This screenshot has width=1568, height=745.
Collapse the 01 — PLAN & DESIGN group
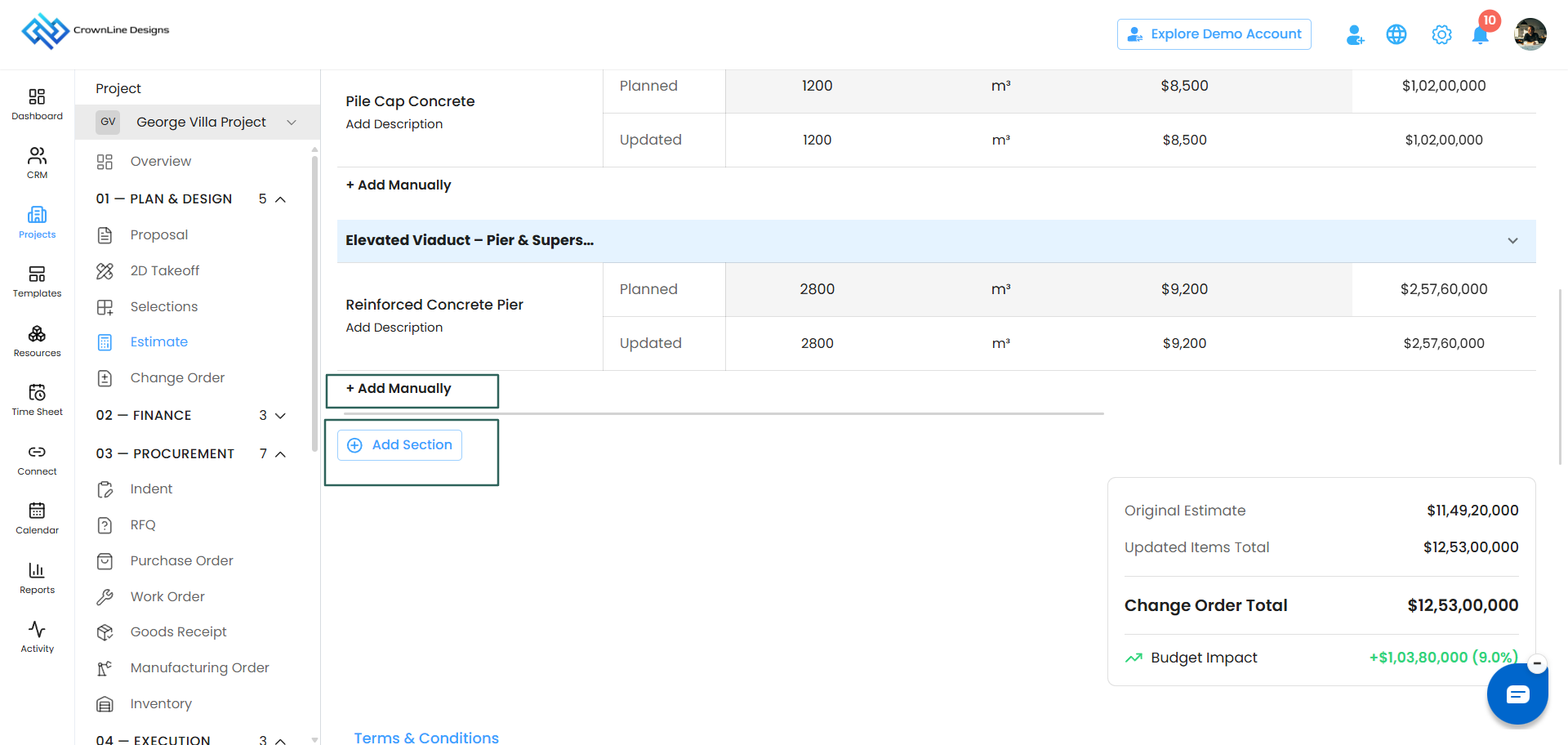pos(280,199)
